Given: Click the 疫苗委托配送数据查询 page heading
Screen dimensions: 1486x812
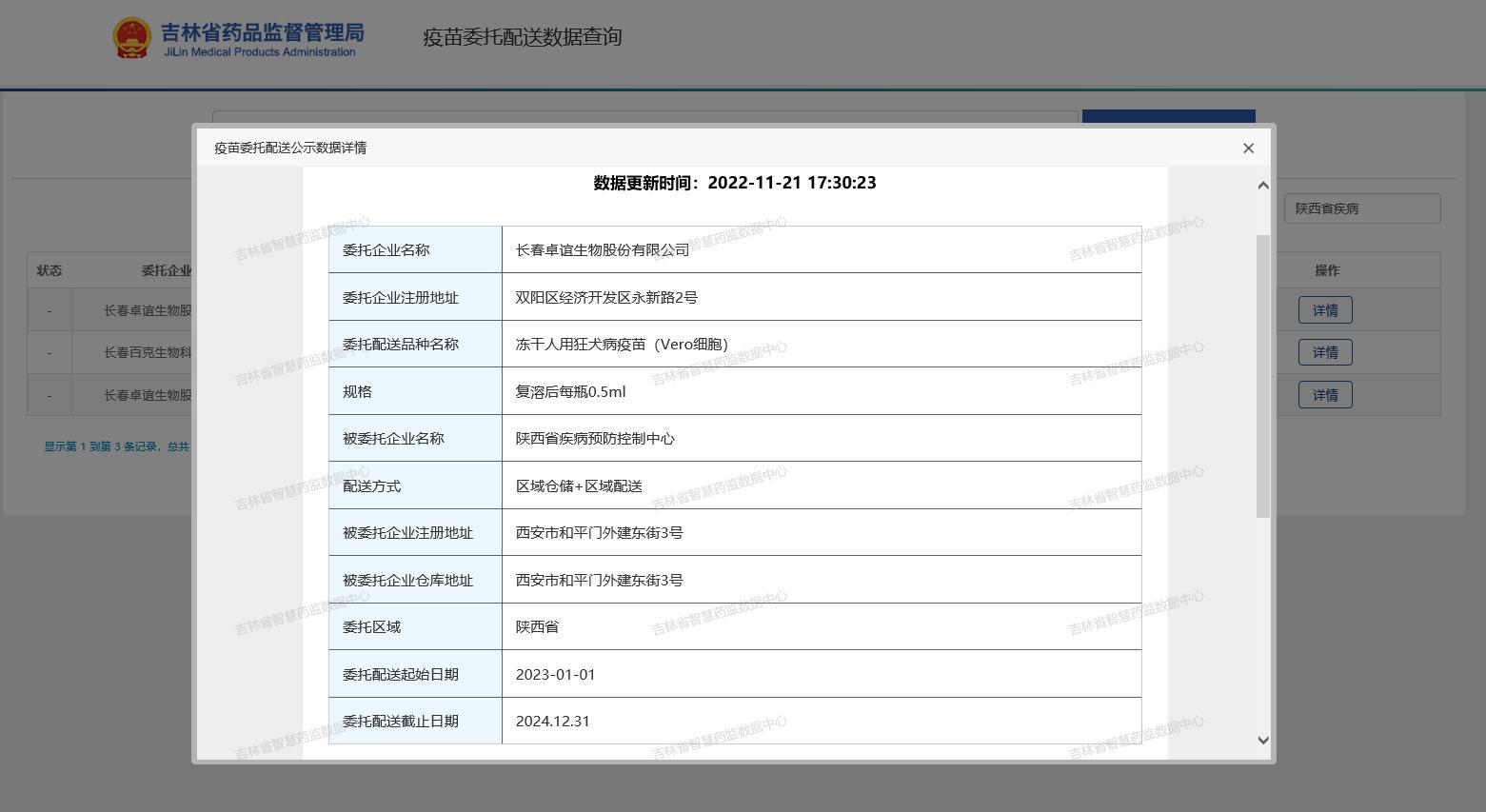Looking at the screenshot, I should [522, 37].
